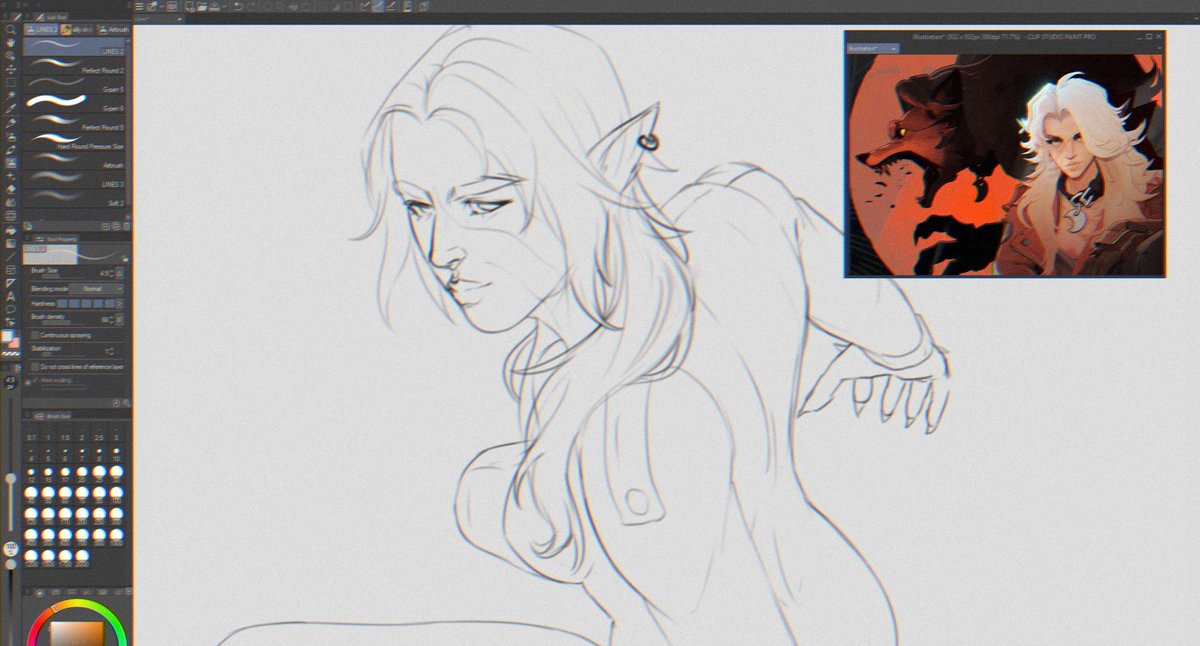The image size is (1200, 646).
Task: Click the Undo arrow icon
Action: (238, 6)
